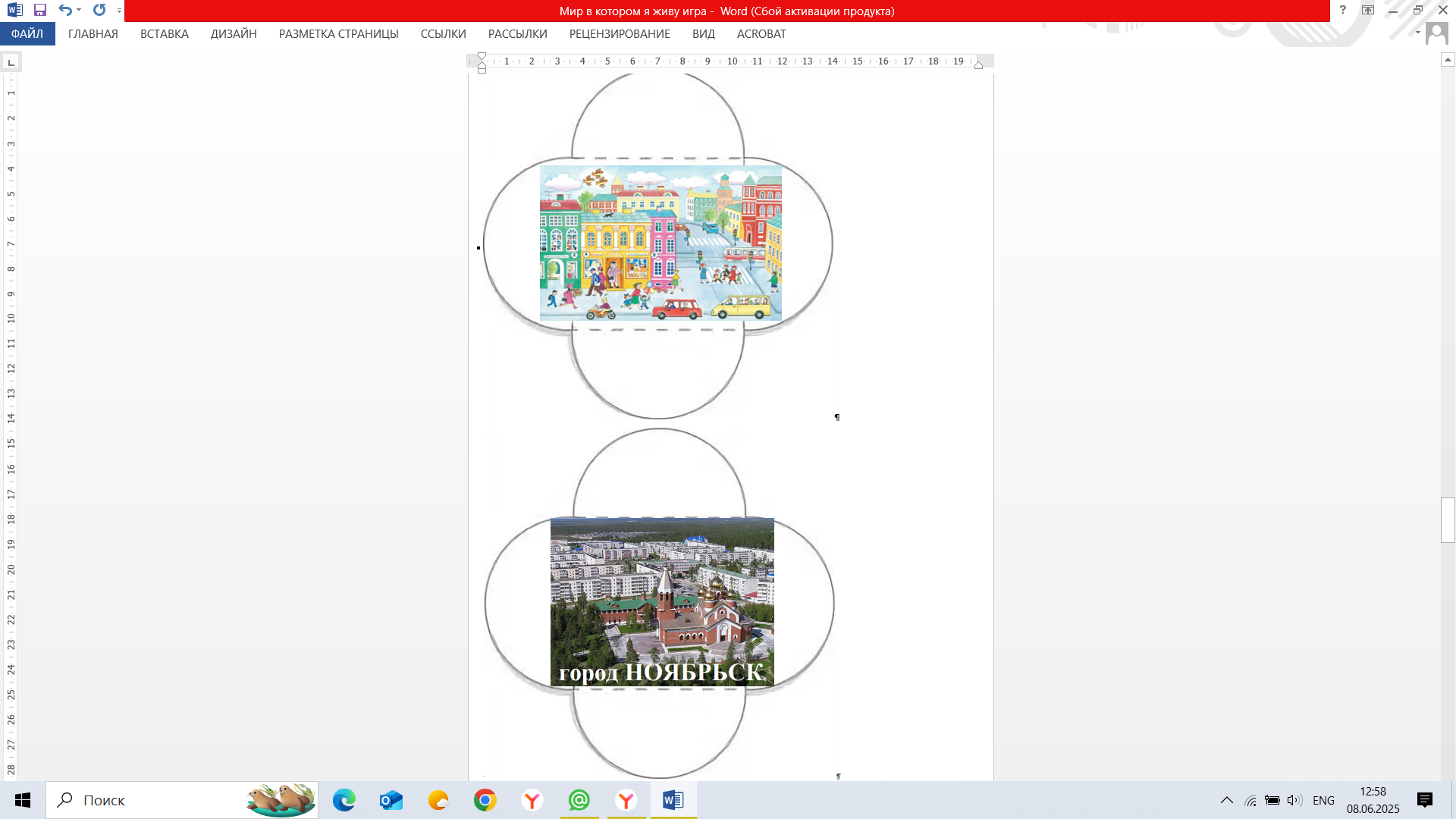
Task: Open the ФАЙЛ backstage menu
Action: [x=27, y=34]
